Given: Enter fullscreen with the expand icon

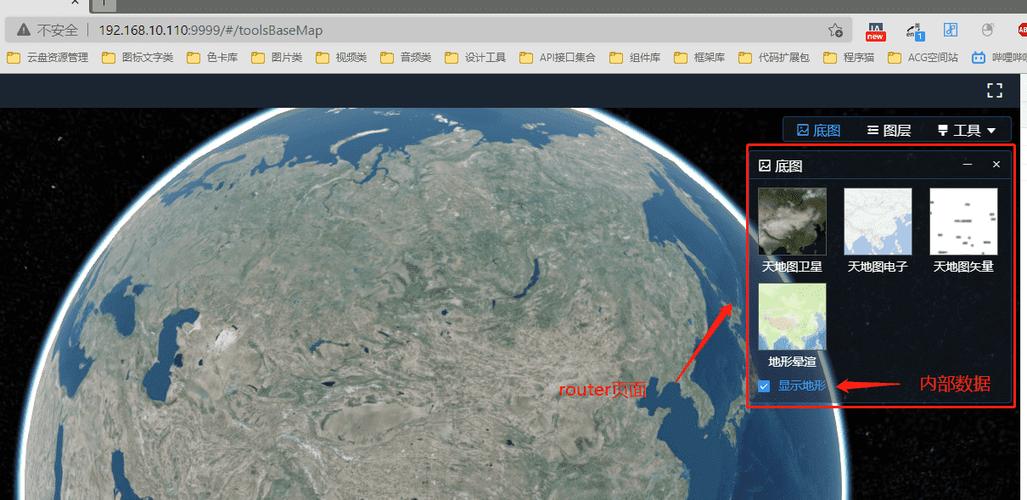Looking at the screenshot, I should click(994, 91).
